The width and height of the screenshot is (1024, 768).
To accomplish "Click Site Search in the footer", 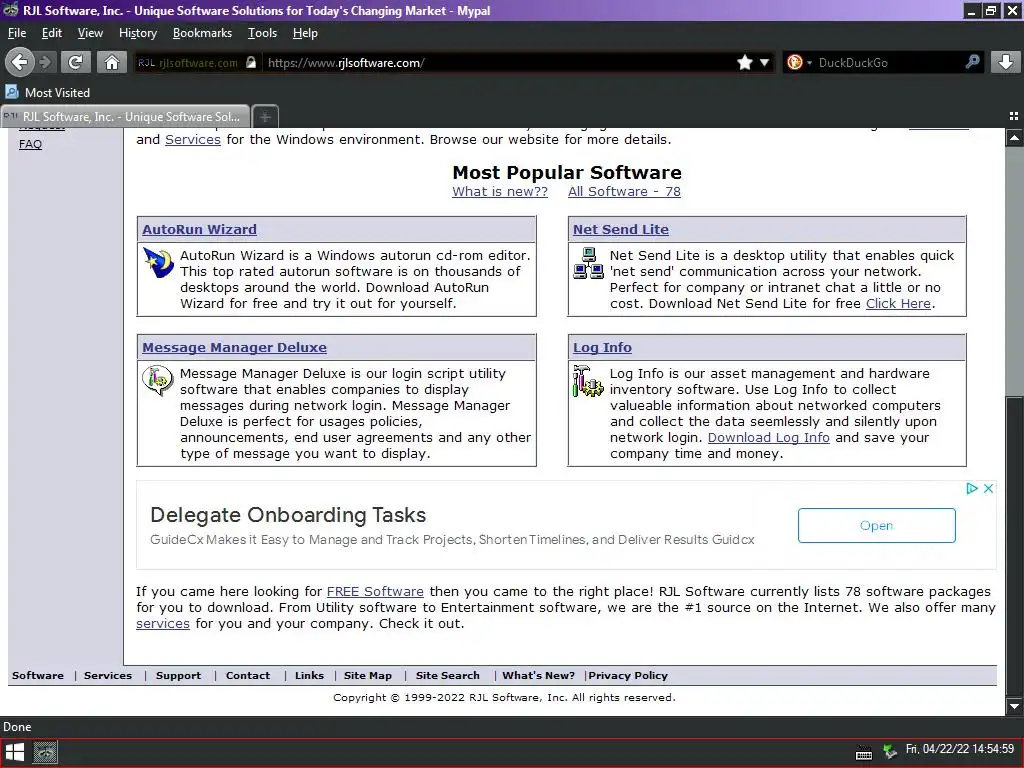I will pyautogui.click(x=447, y=675).
